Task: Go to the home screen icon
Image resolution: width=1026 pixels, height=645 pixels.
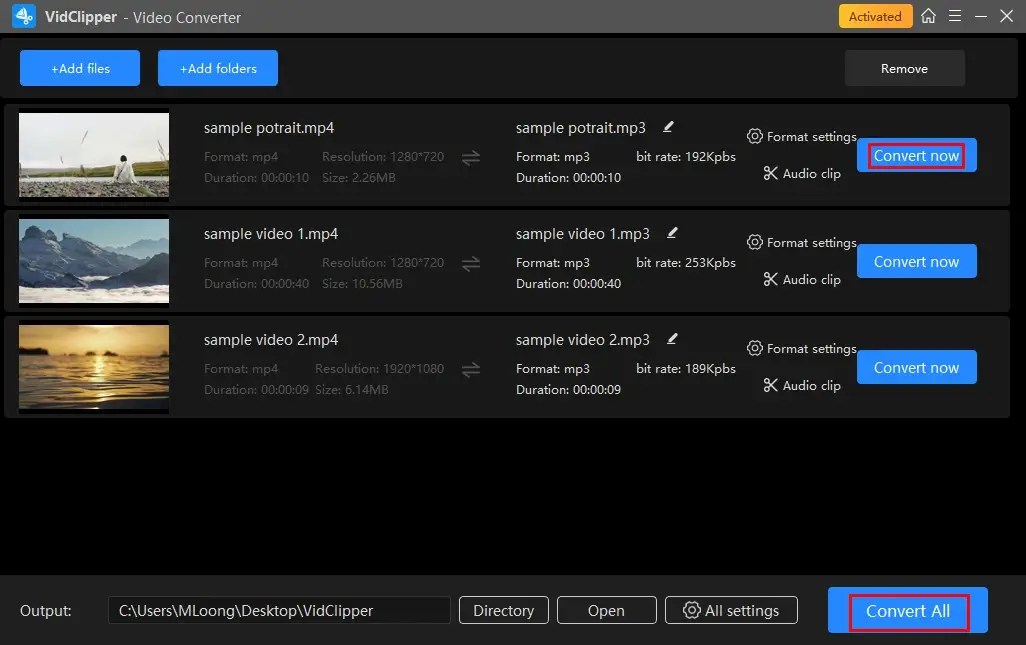Action: (x=928, y=16)
